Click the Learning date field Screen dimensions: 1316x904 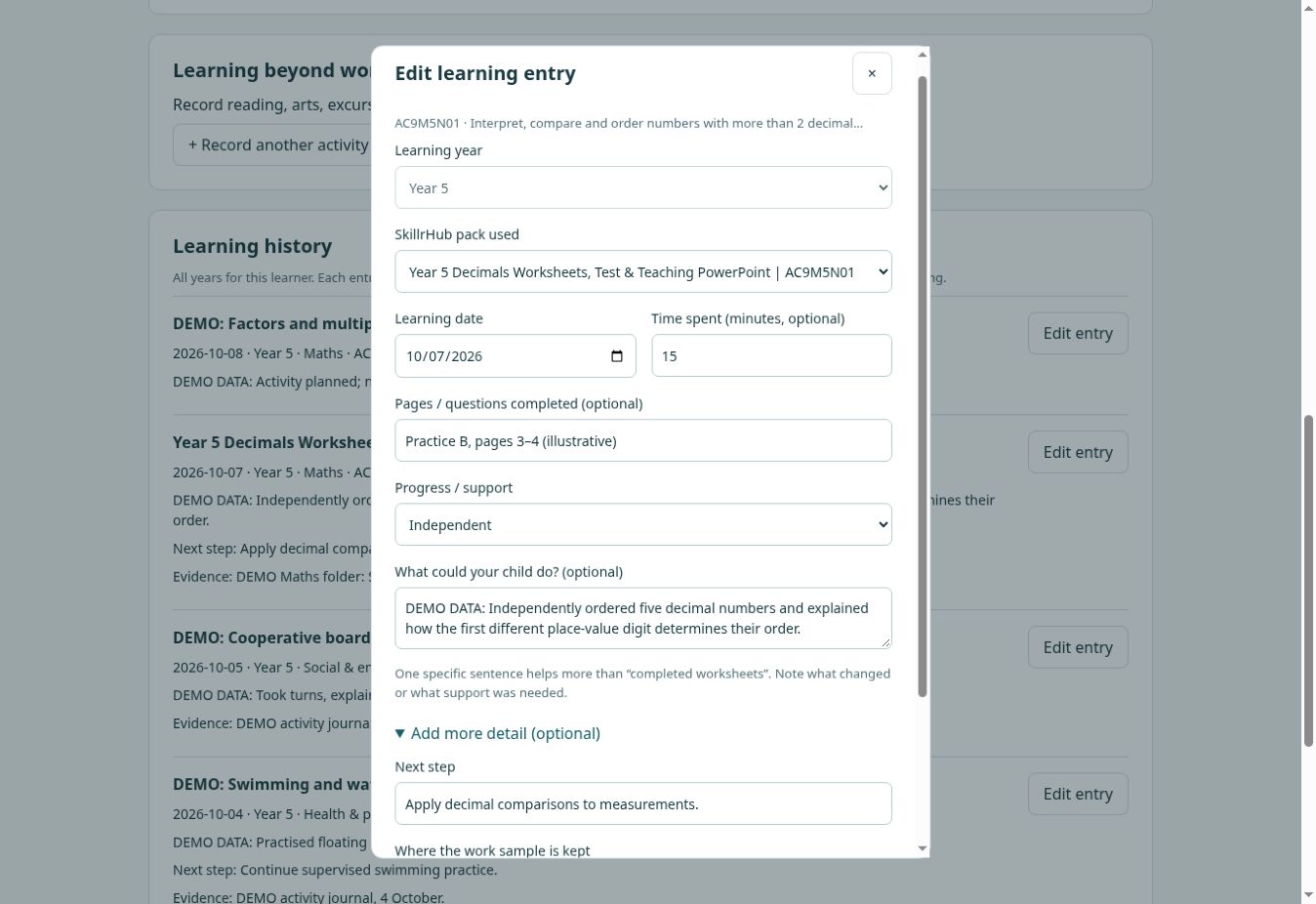point(515,355)
